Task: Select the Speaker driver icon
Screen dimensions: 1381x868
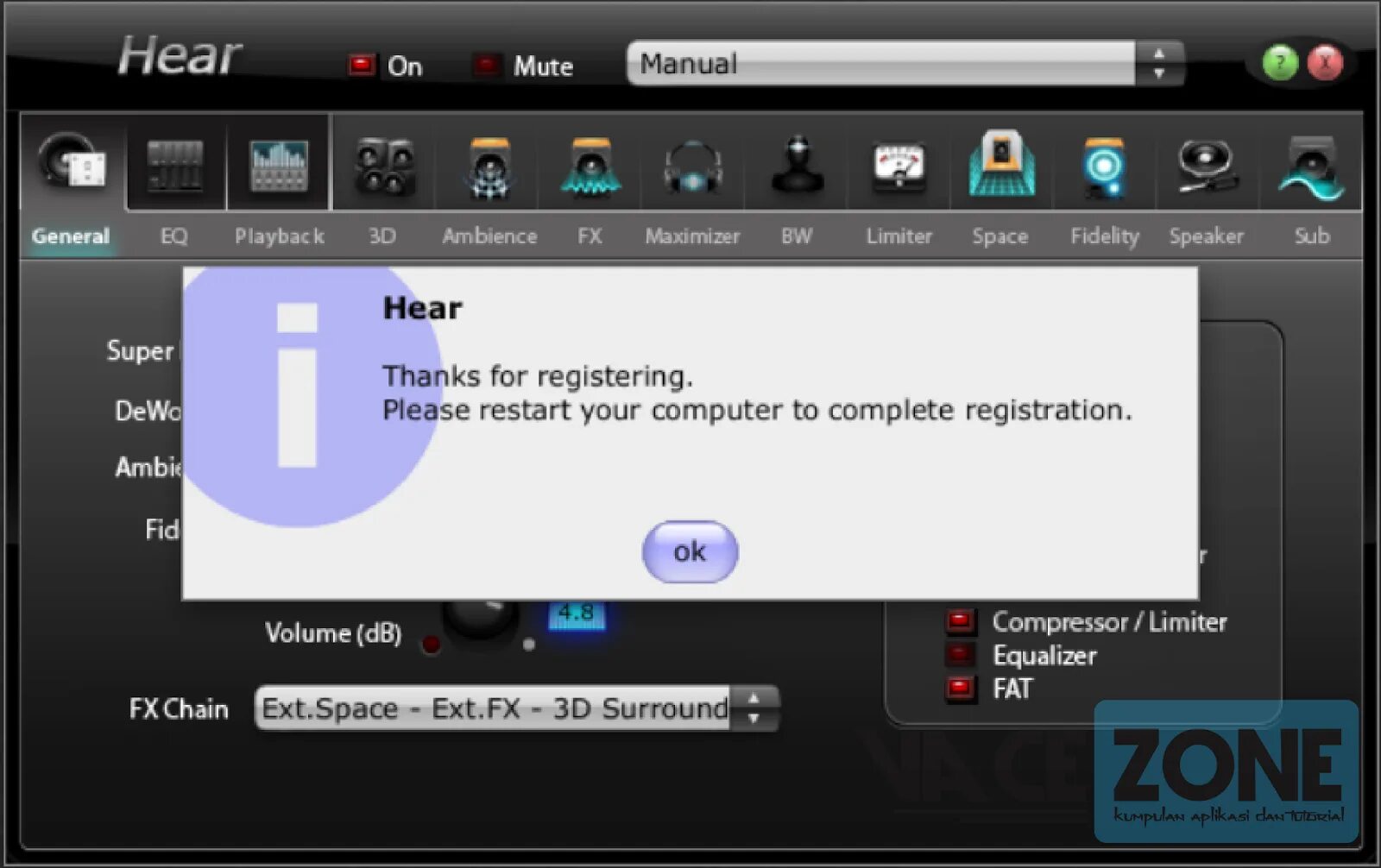Action: point(1207,166)
